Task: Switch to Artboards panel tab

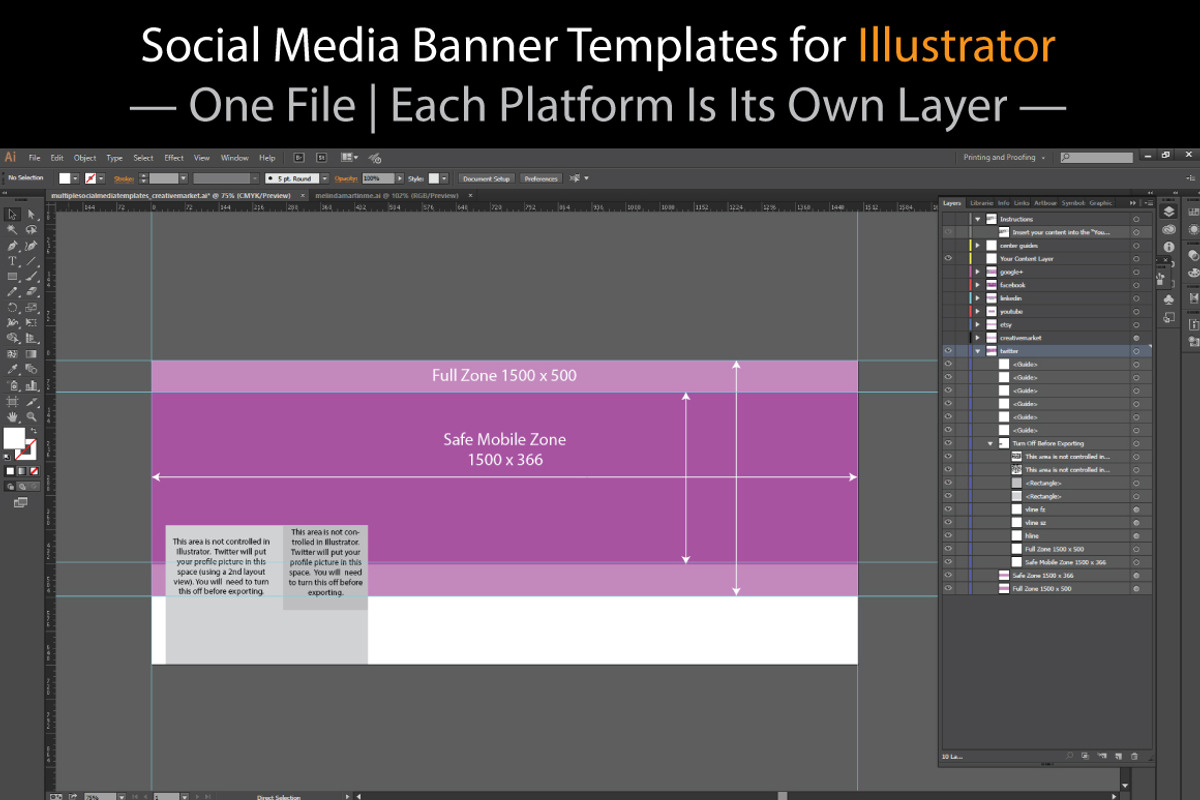Action: [1045, 203]
